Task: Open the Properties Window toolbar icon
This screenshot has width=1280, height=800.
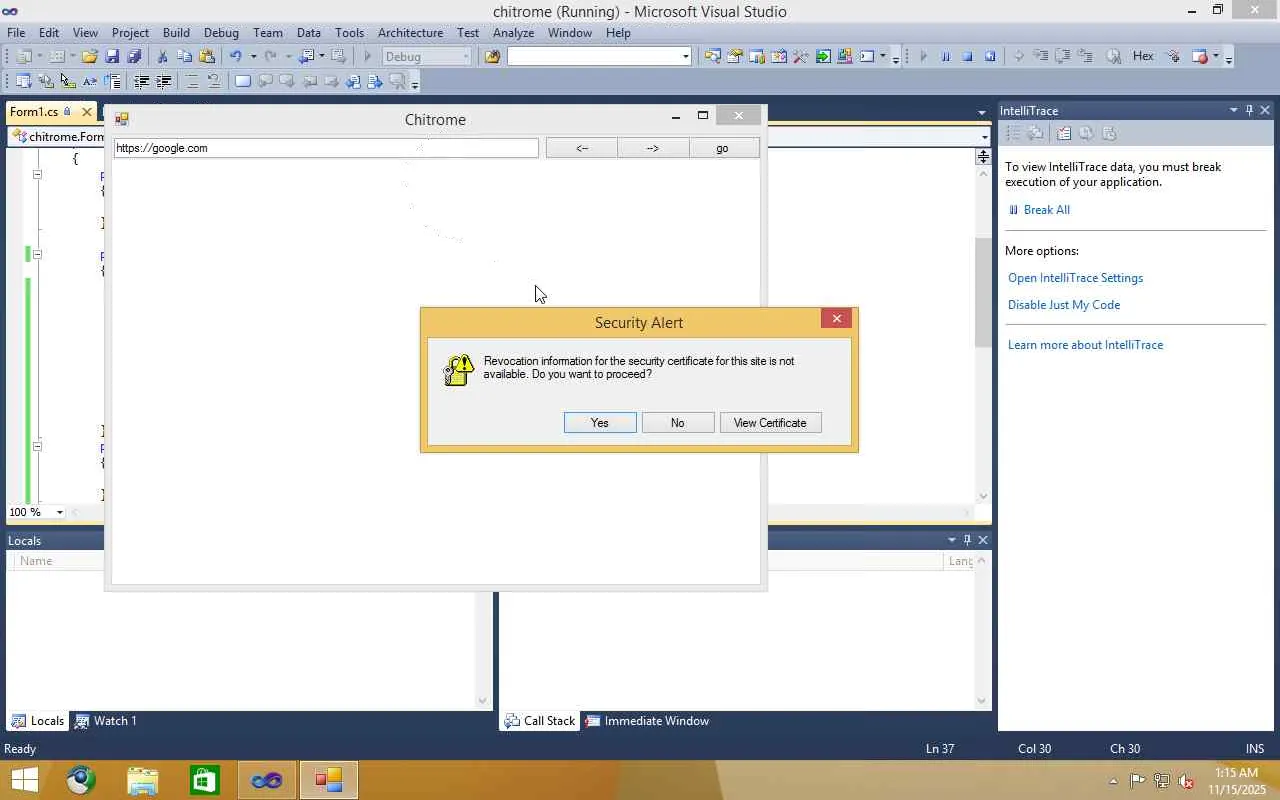Action: click(735, 57)
